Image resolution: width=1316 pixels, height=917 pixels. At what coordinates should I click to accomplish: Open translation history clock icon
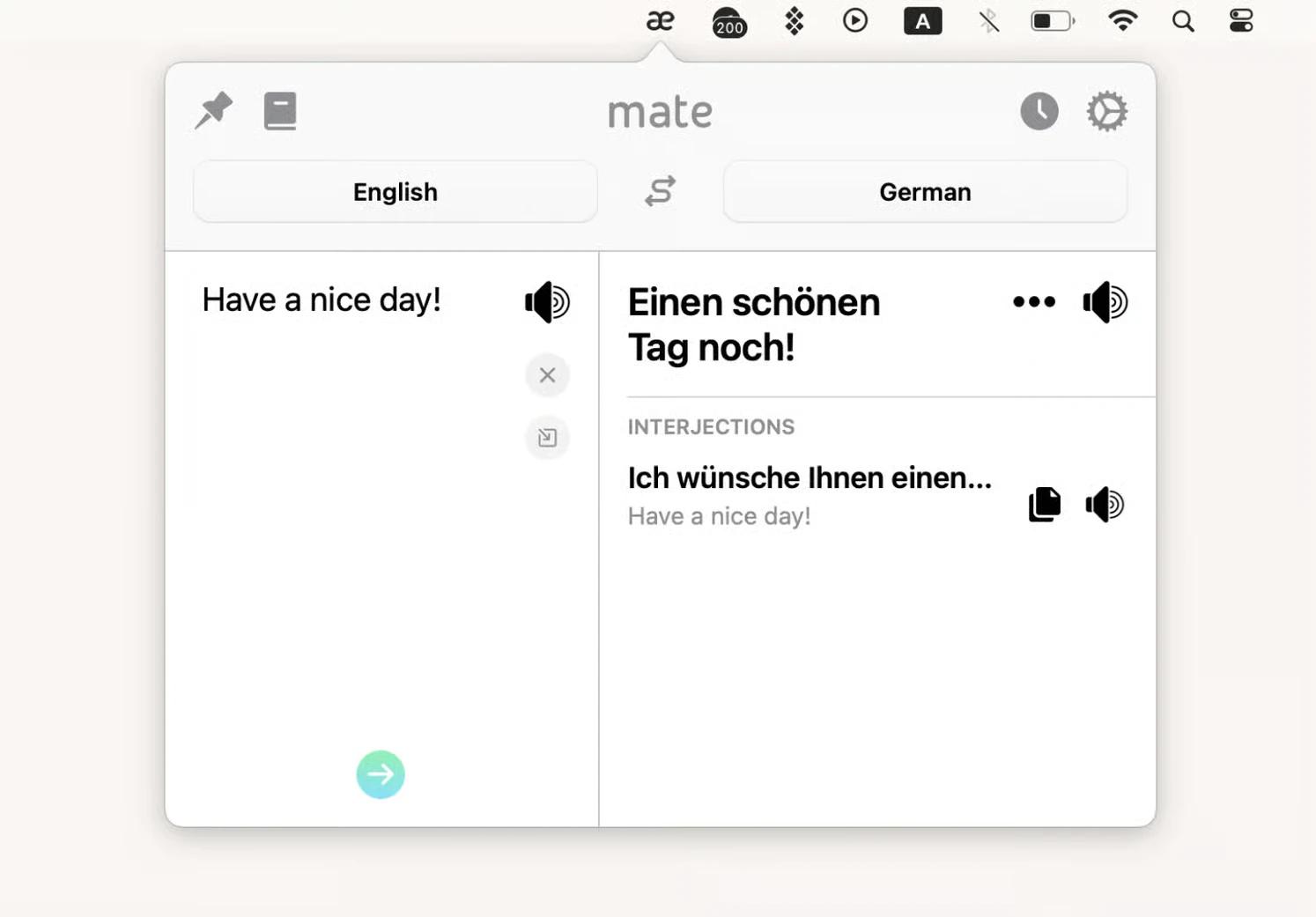point(1039,111)
